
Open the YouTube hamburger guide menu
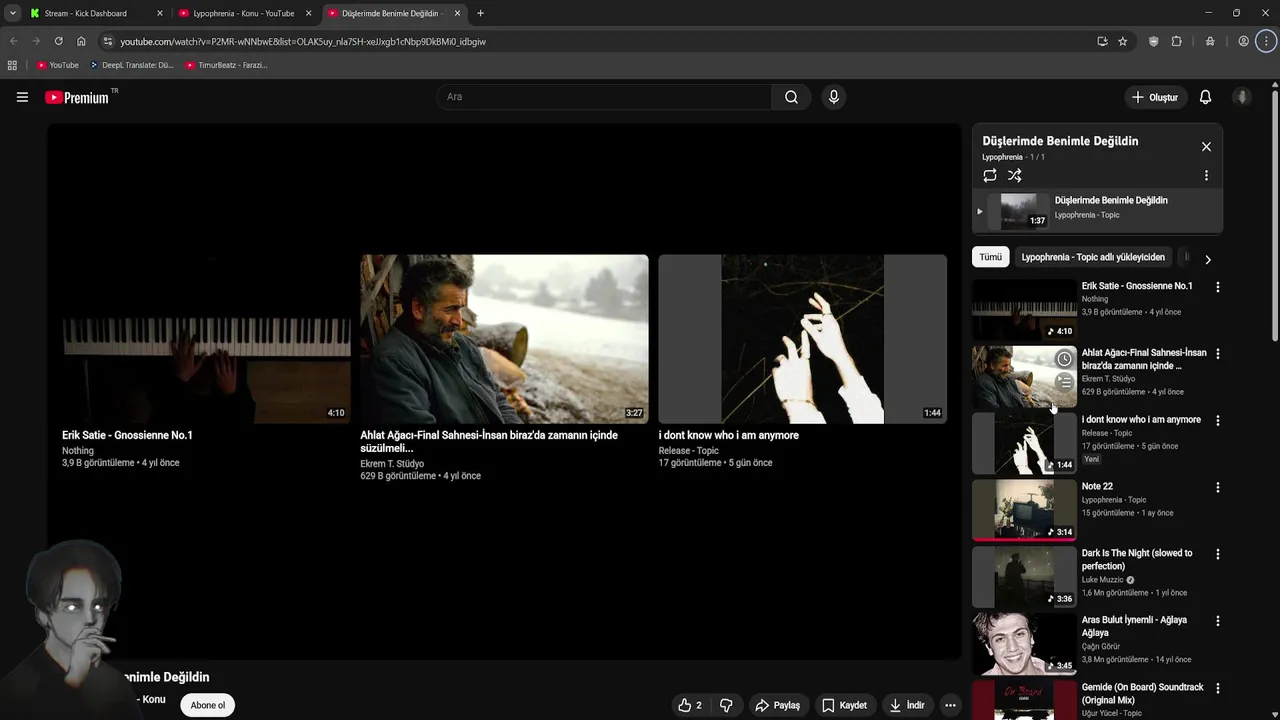(22, 97)
